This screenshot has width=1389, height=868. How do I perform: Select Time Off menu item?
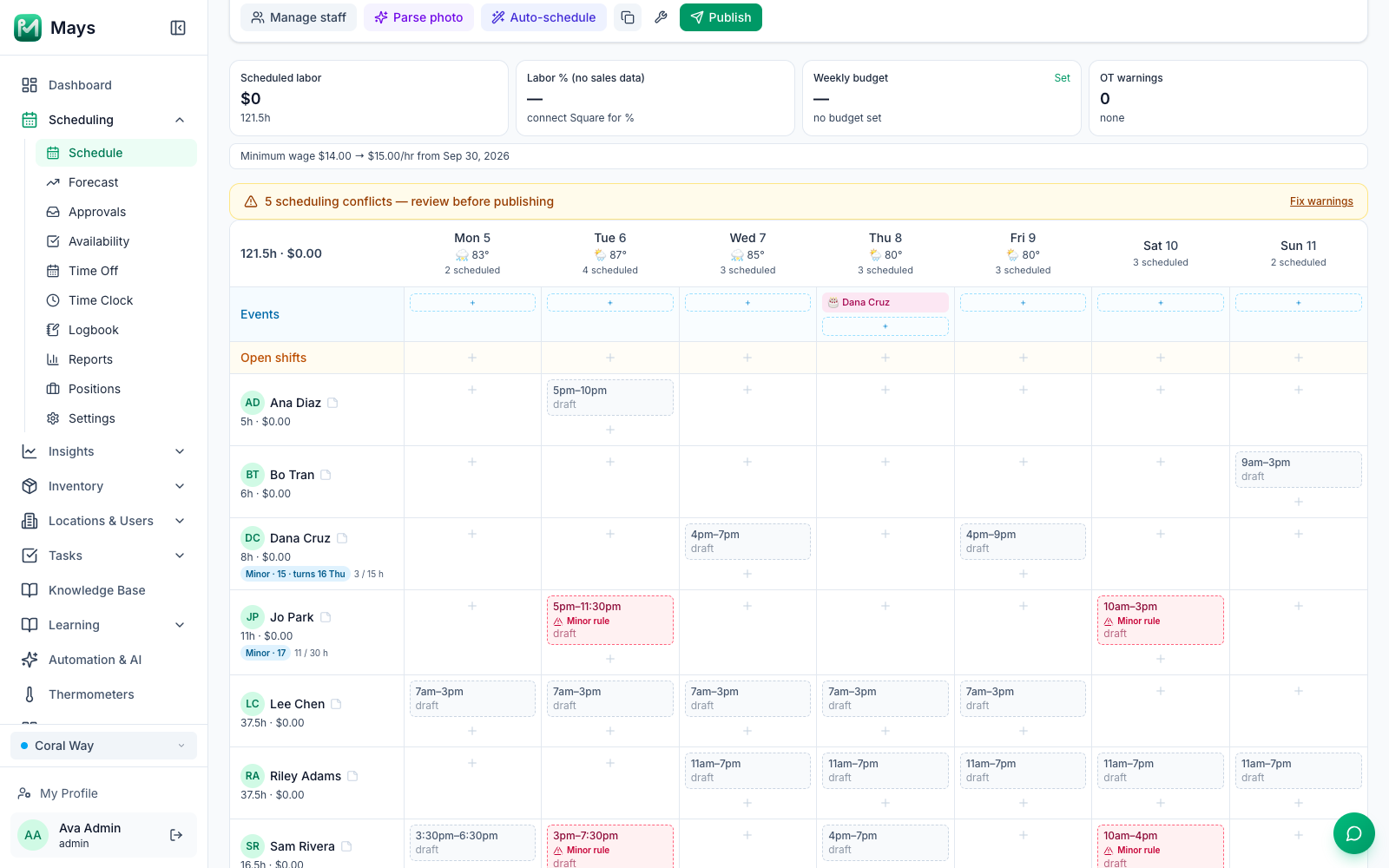pyautogui.click(x=116, y=271)
